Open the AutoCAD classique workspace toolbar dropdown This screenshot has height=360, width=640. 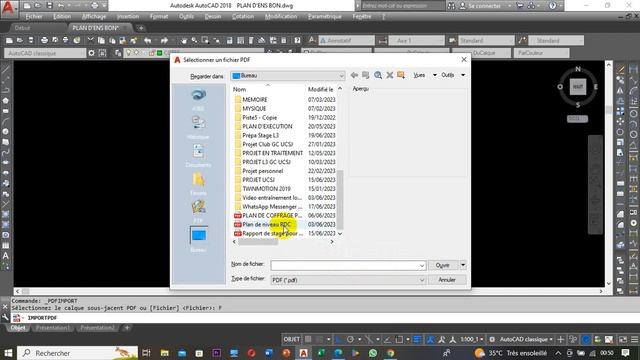click(45, 53)
